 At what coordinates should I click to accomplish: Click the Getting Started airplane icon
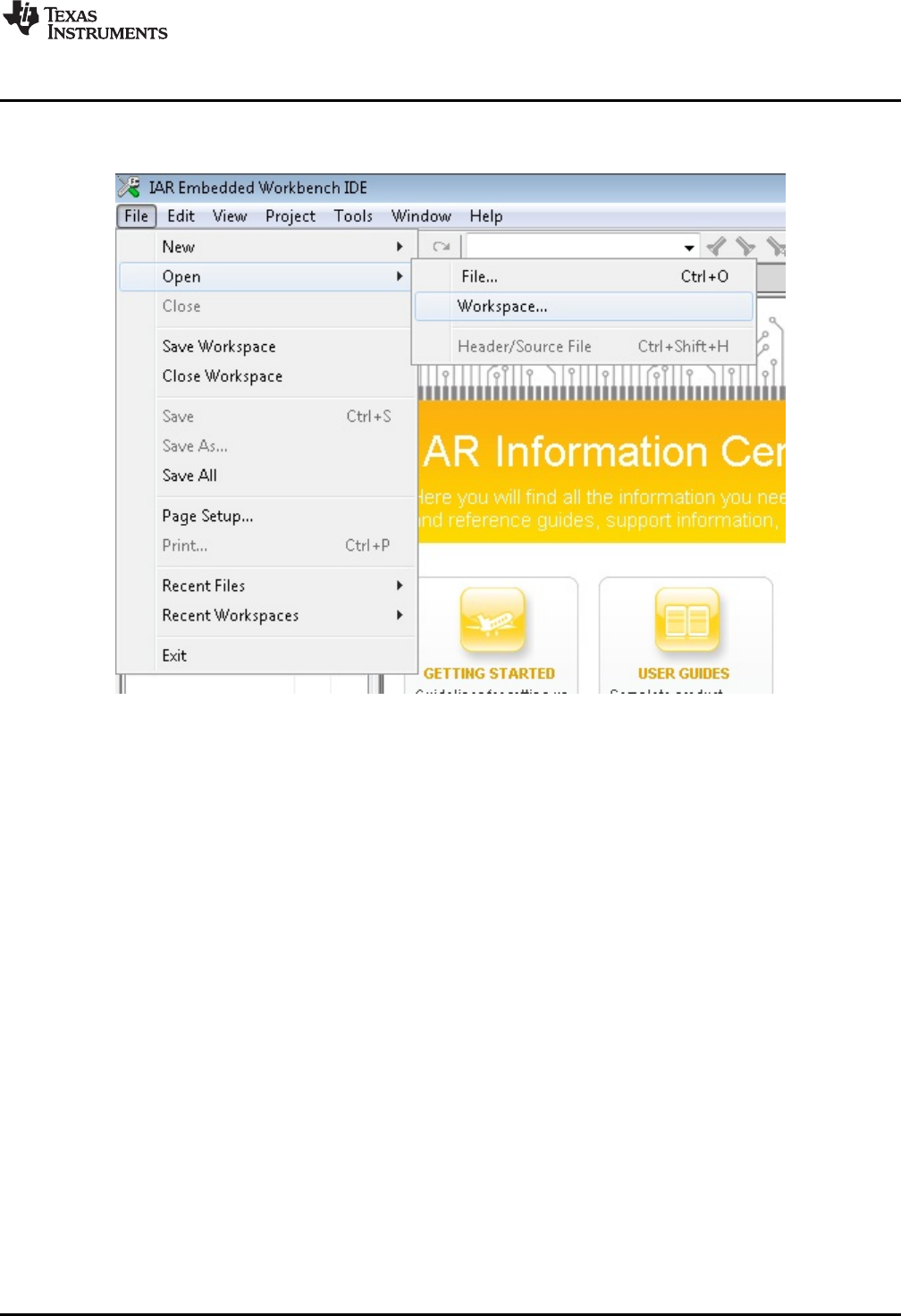coord(492,620)
